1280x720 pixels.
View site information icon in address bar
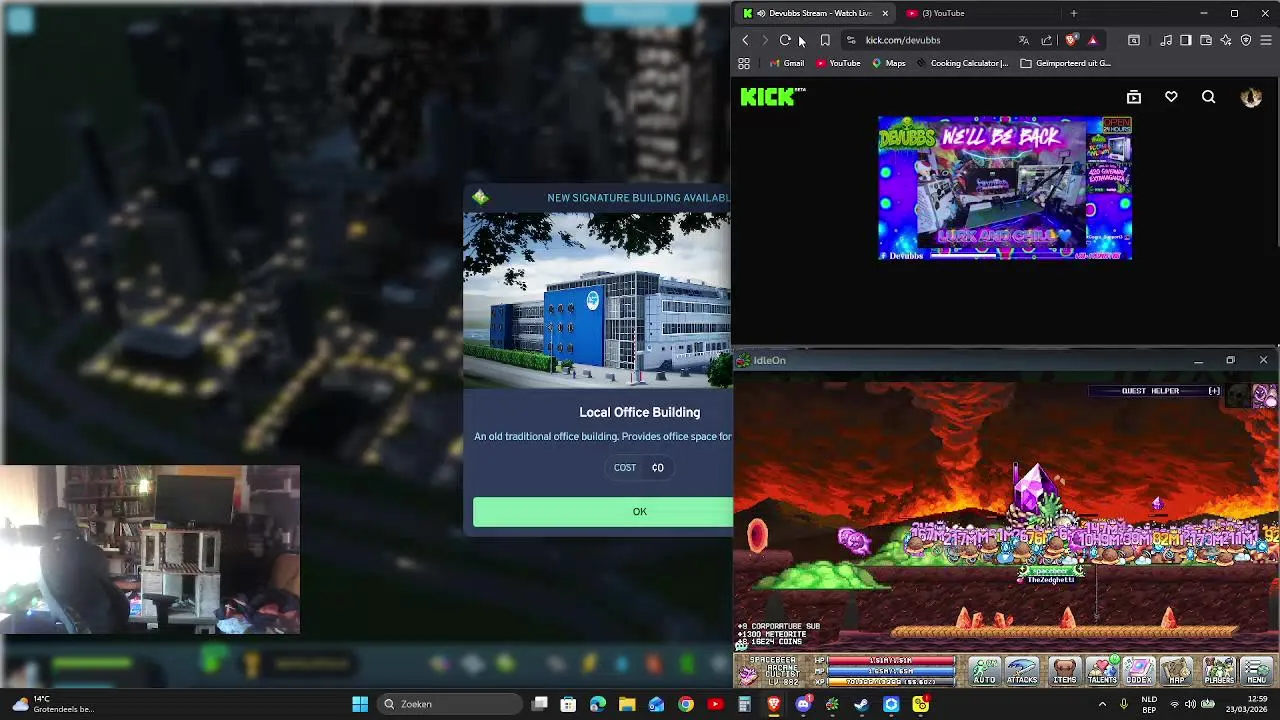pos(851,40)
